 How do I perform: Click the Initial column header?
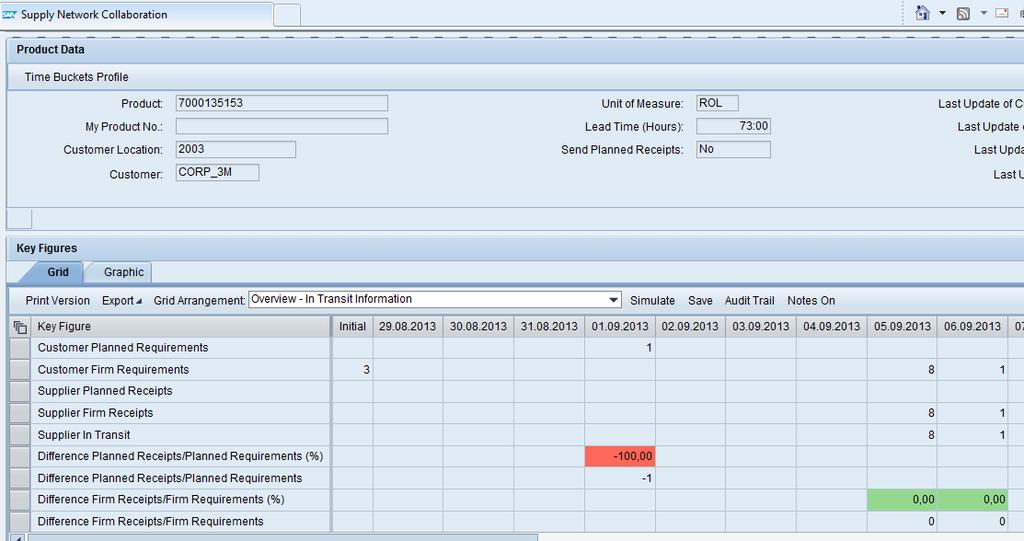(352, 327)
